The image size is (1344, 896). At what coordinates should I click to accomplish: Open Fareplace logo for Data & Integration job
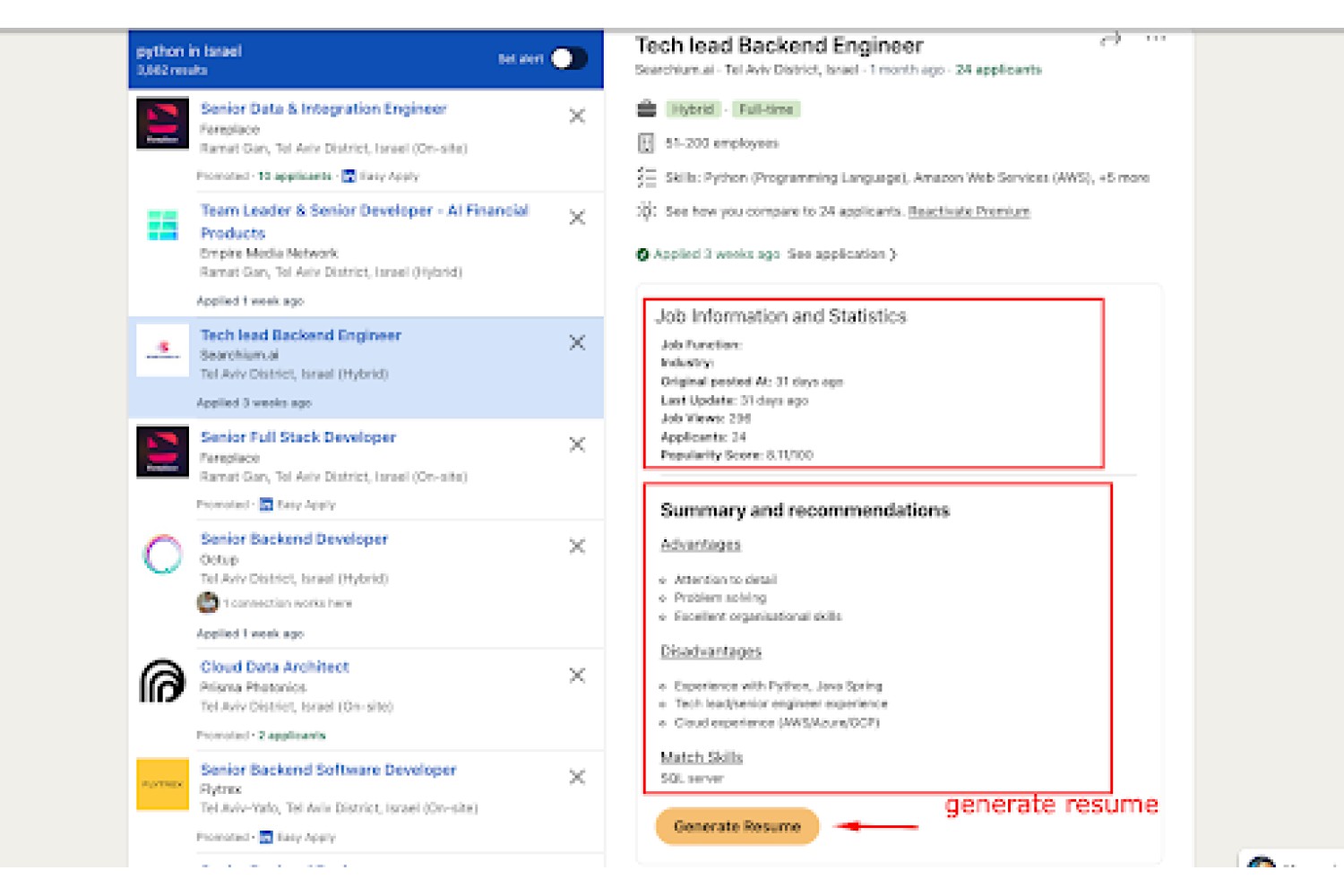tap(162, 123)
